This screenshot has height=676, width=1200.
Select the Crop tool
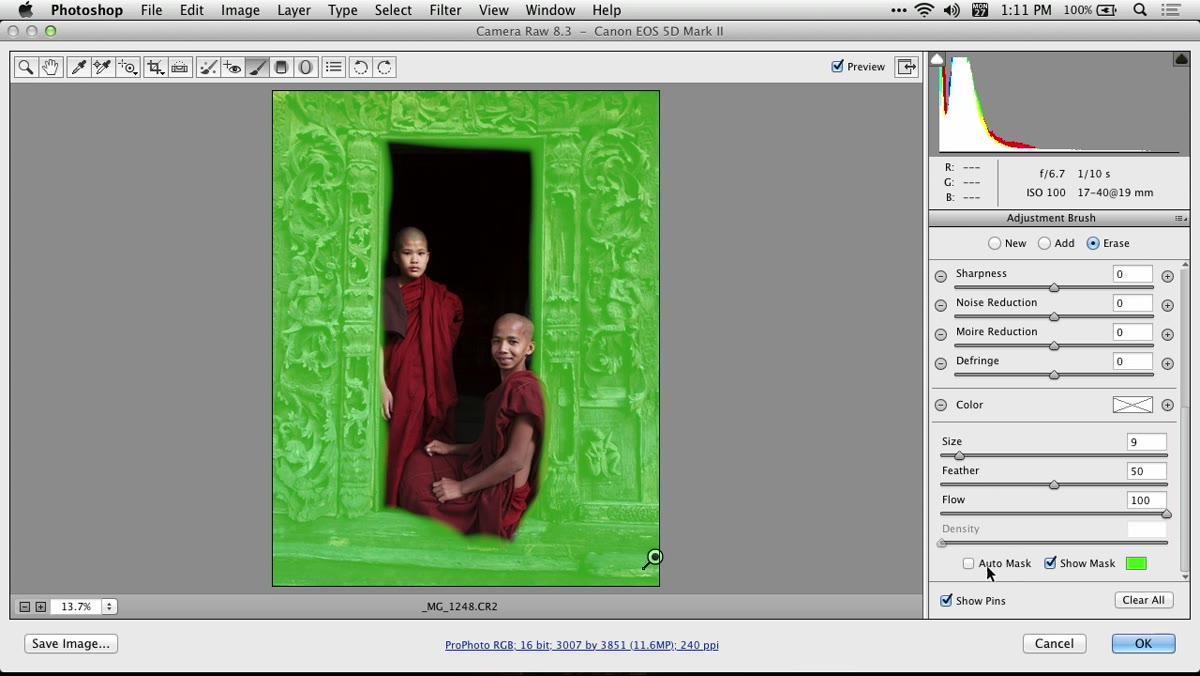click(155, 67)
